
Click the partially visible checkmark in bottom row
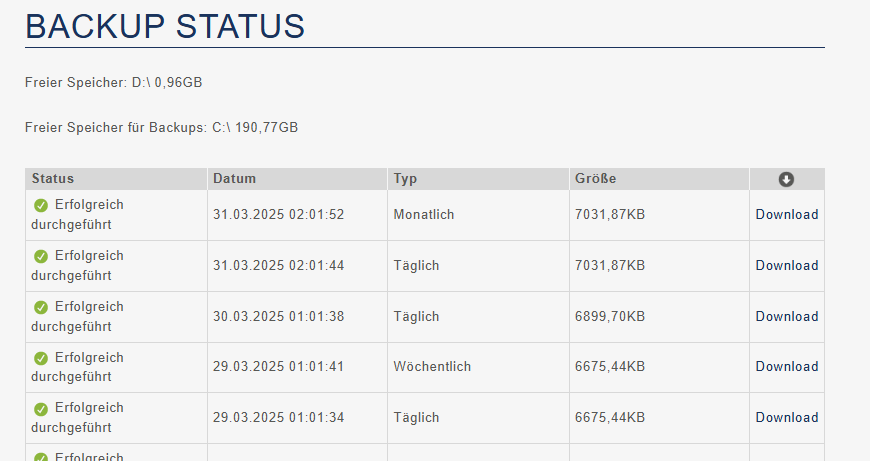[41, 457]
